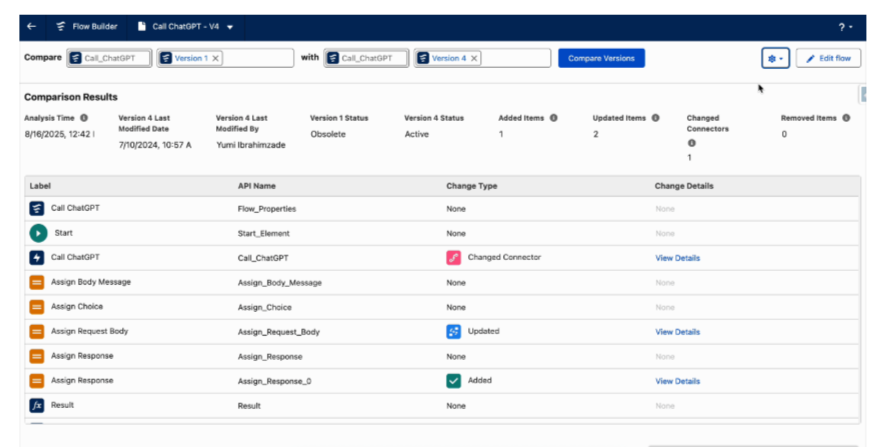Click the Change Type column header

472,186
